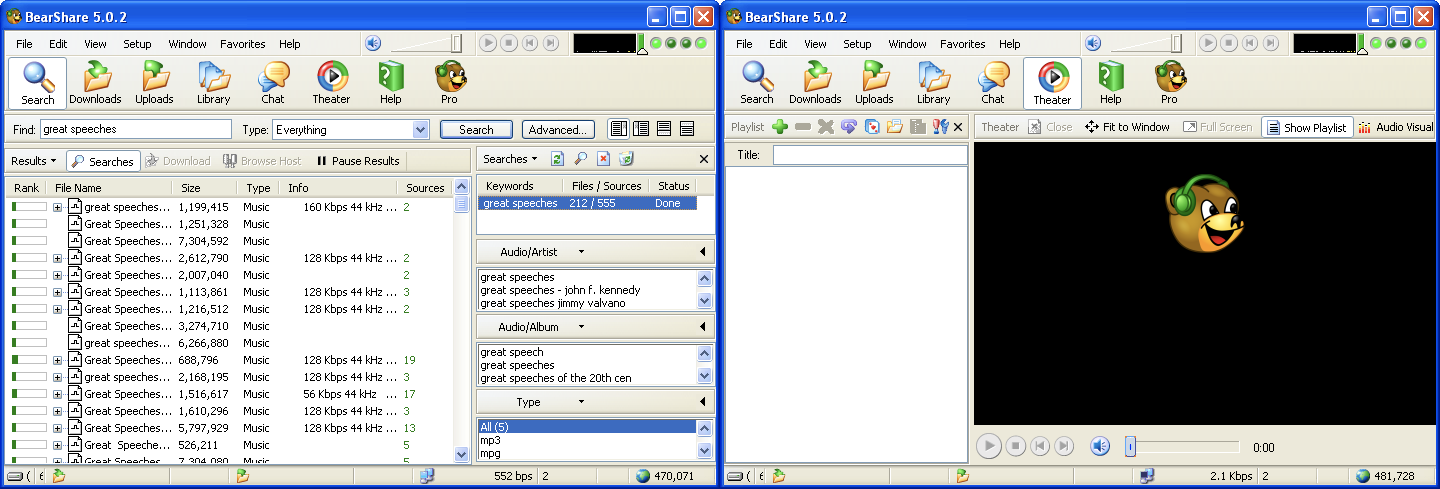Open Library in the right Theater window
The height and width of the screenshot is (489, 1440).
tap(933, 83)
